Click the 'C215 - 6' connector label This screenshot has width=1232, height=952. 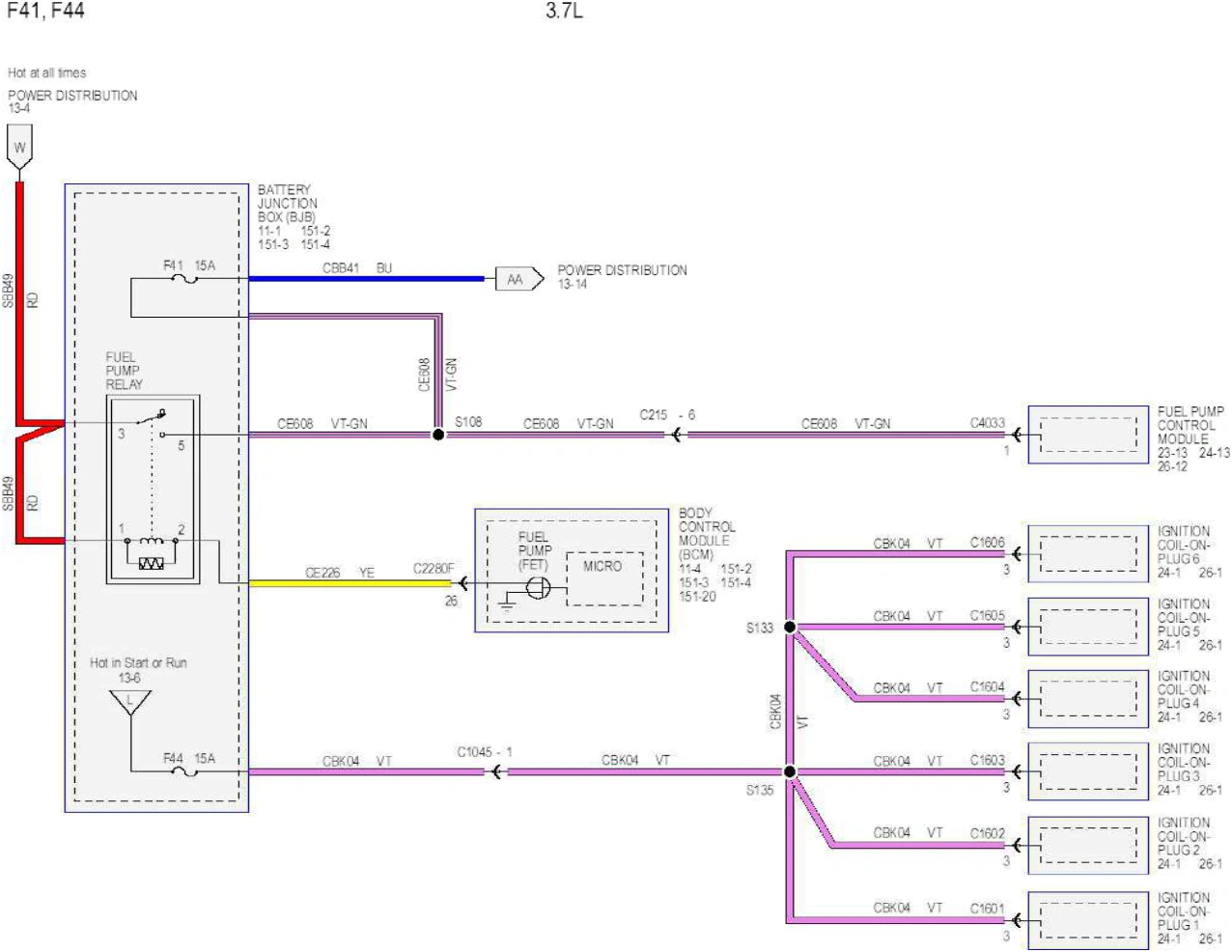pos(667,414)
